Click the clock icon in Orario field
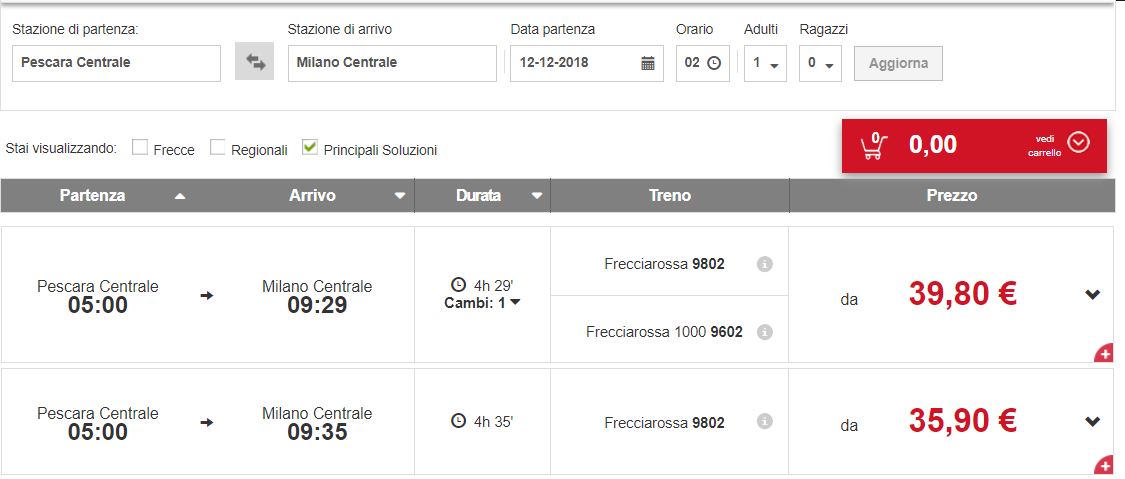The height and width of the screenshot is (479, 1125). 713,63
